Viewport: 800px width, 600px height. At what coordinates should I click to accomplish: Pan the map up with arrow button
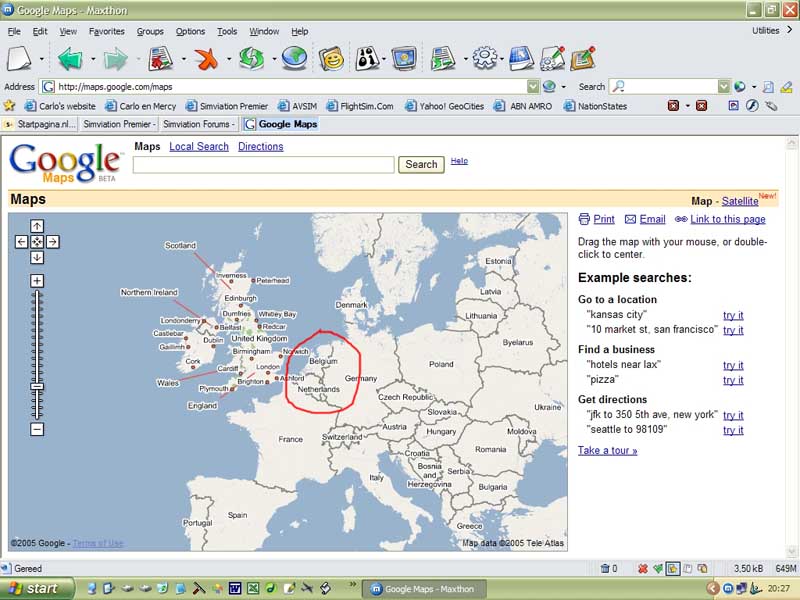37,226
